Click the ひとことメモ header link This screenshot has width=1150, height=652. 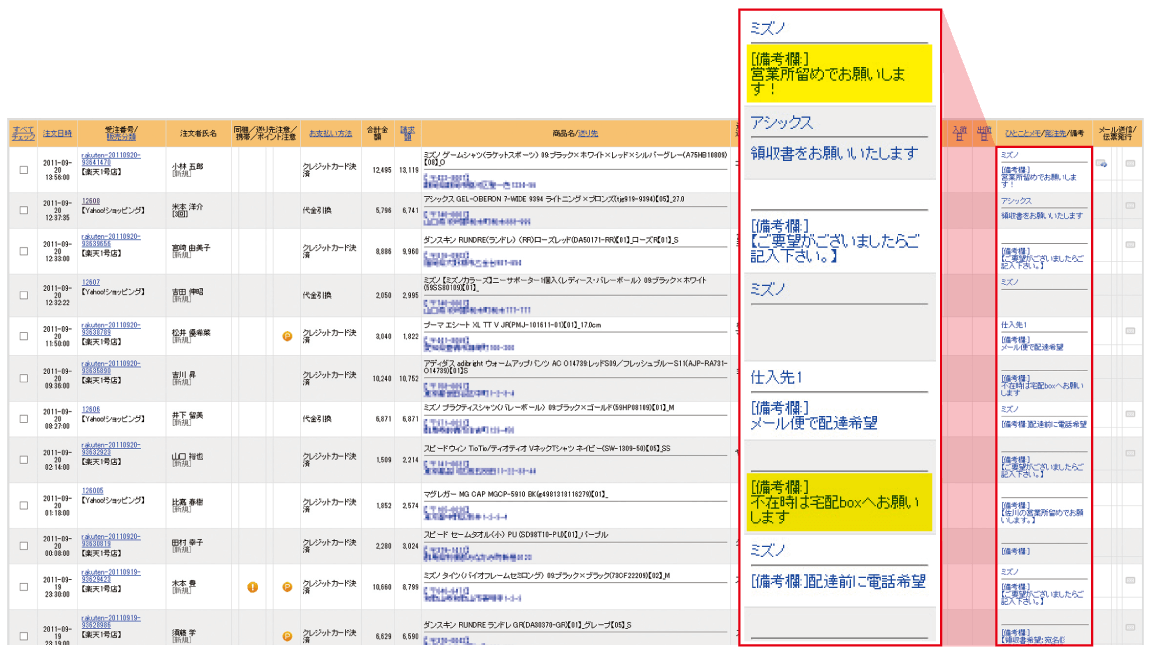(1023, 133)
